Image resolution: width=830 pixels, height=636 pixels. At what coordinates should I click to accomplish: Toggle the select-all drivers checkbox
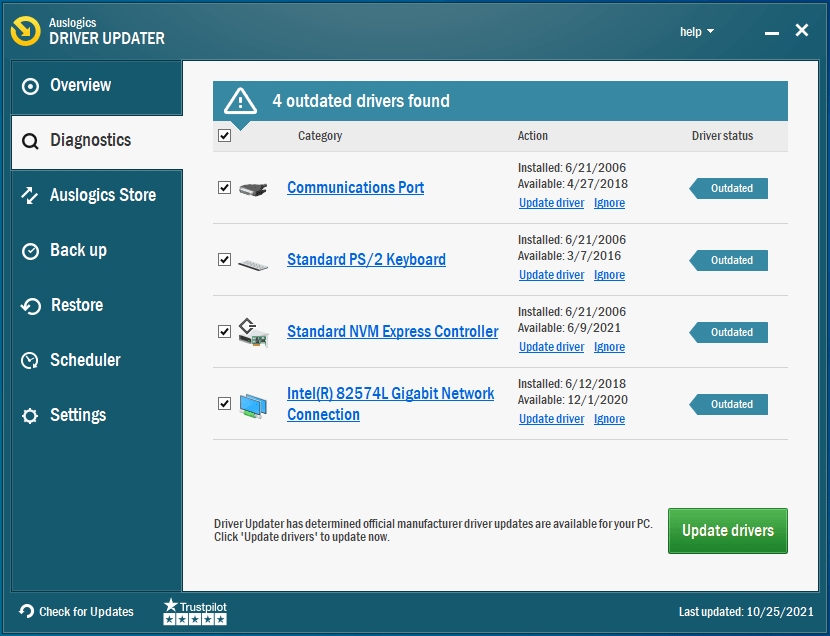[224, 135]
